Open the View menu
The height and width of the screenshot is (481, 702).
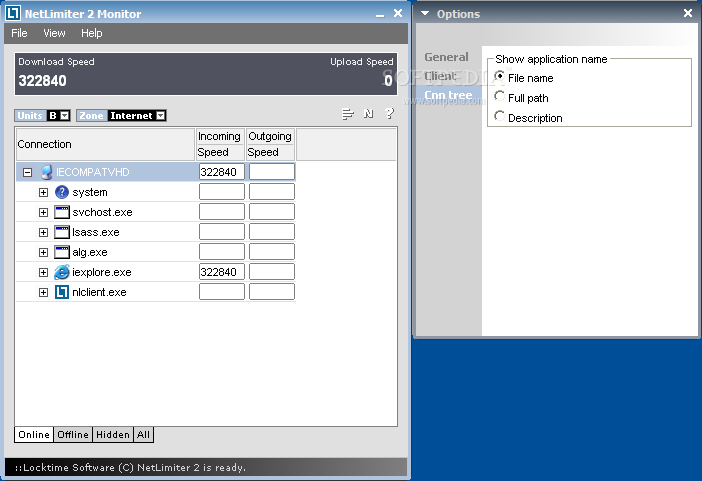(x=54, y=33)
